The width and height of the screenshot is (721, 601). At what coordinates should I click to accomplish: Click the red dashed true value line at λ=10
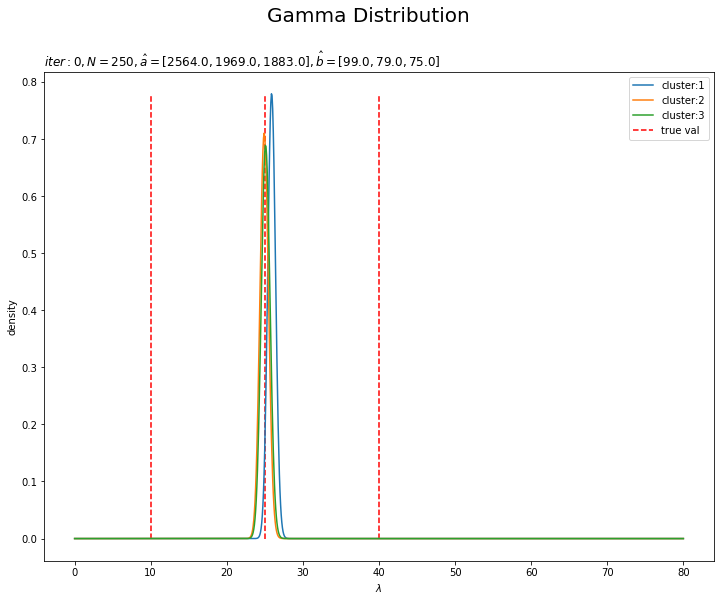tap(151, 317)
